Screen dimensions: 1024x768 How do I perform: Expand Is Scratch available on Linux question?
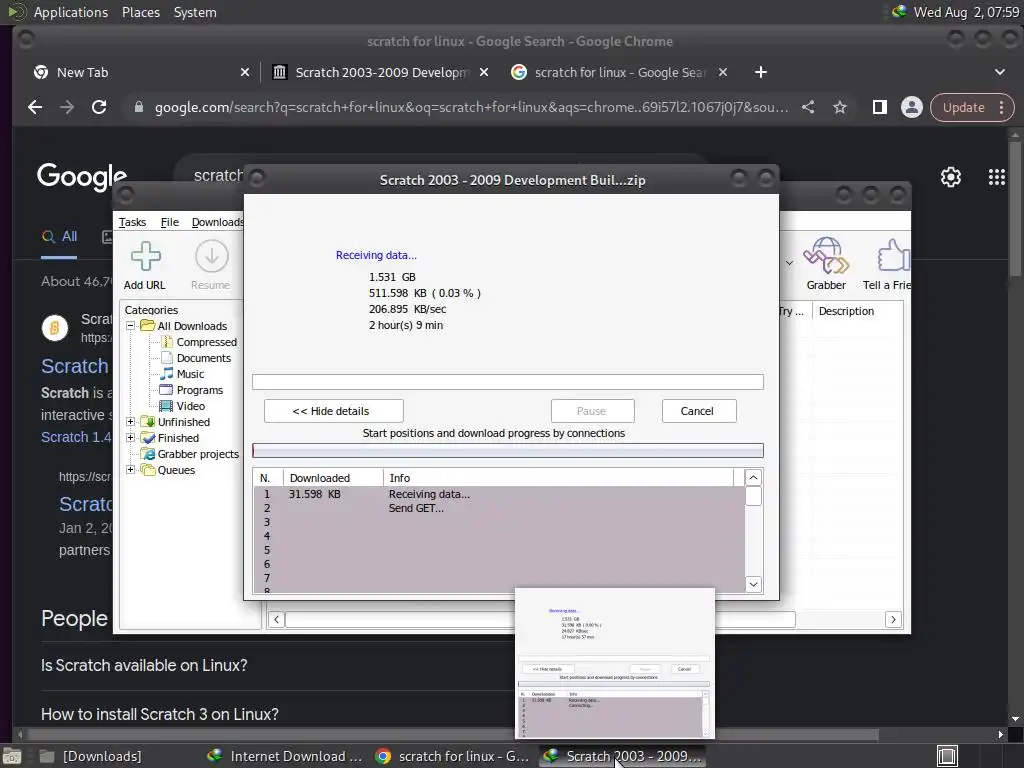[x=144, y=665]
